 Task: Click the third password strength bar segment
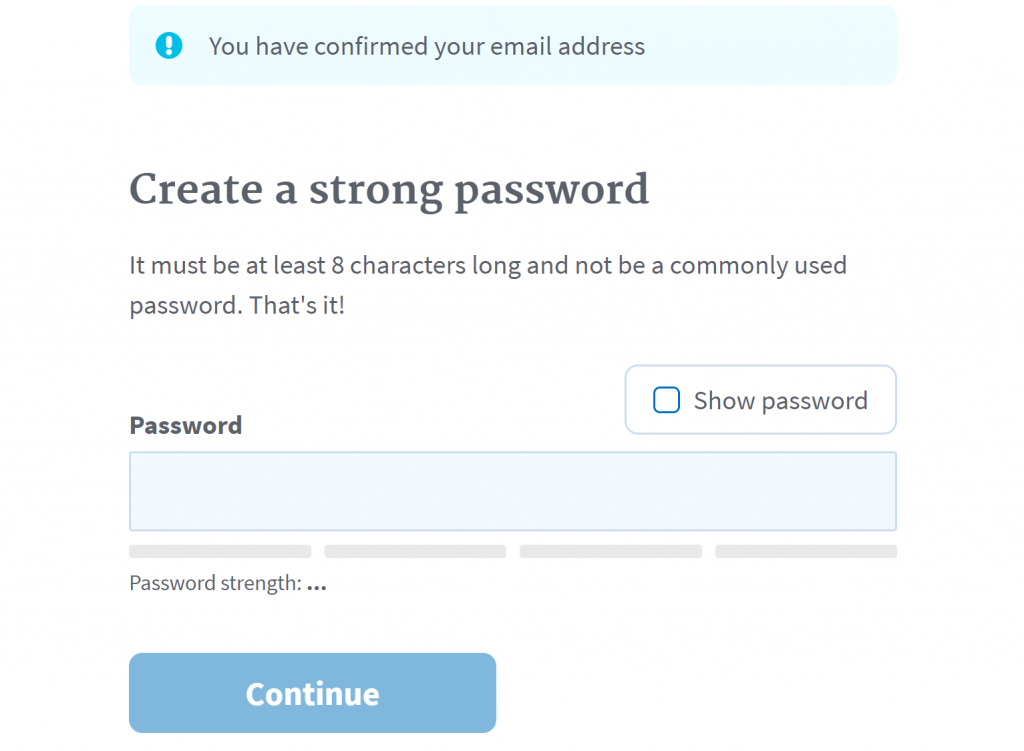tap(610, 551)
